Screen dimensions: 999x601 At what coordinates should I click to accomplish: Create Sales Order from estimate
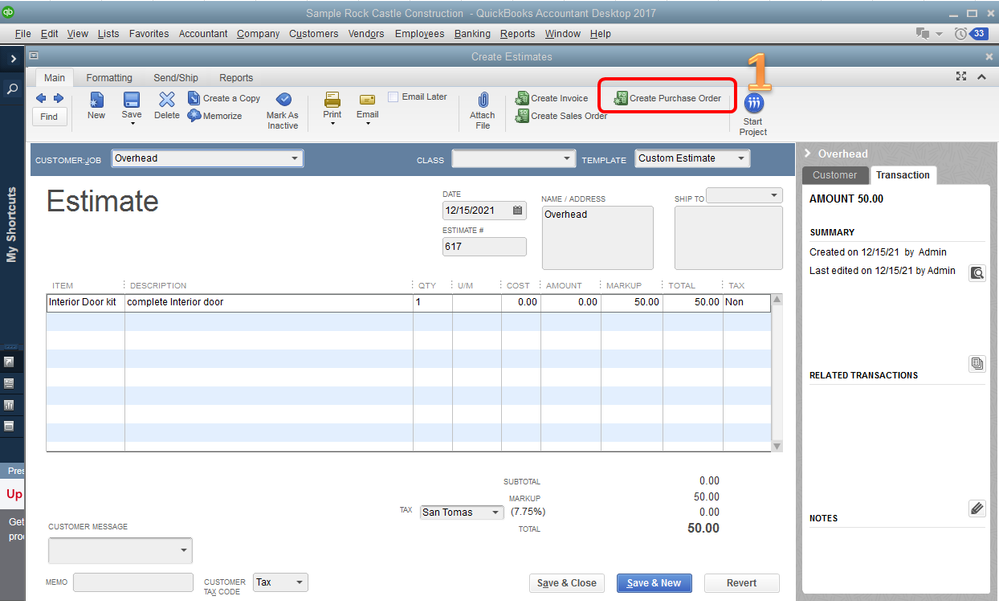point(561,116)
